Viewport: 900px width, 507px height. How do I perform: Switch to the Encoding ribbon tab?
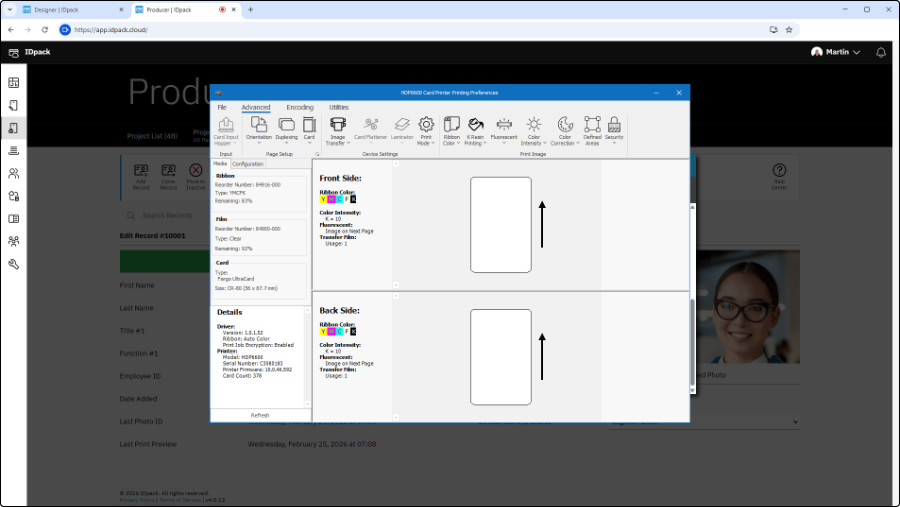pos(299,107)
